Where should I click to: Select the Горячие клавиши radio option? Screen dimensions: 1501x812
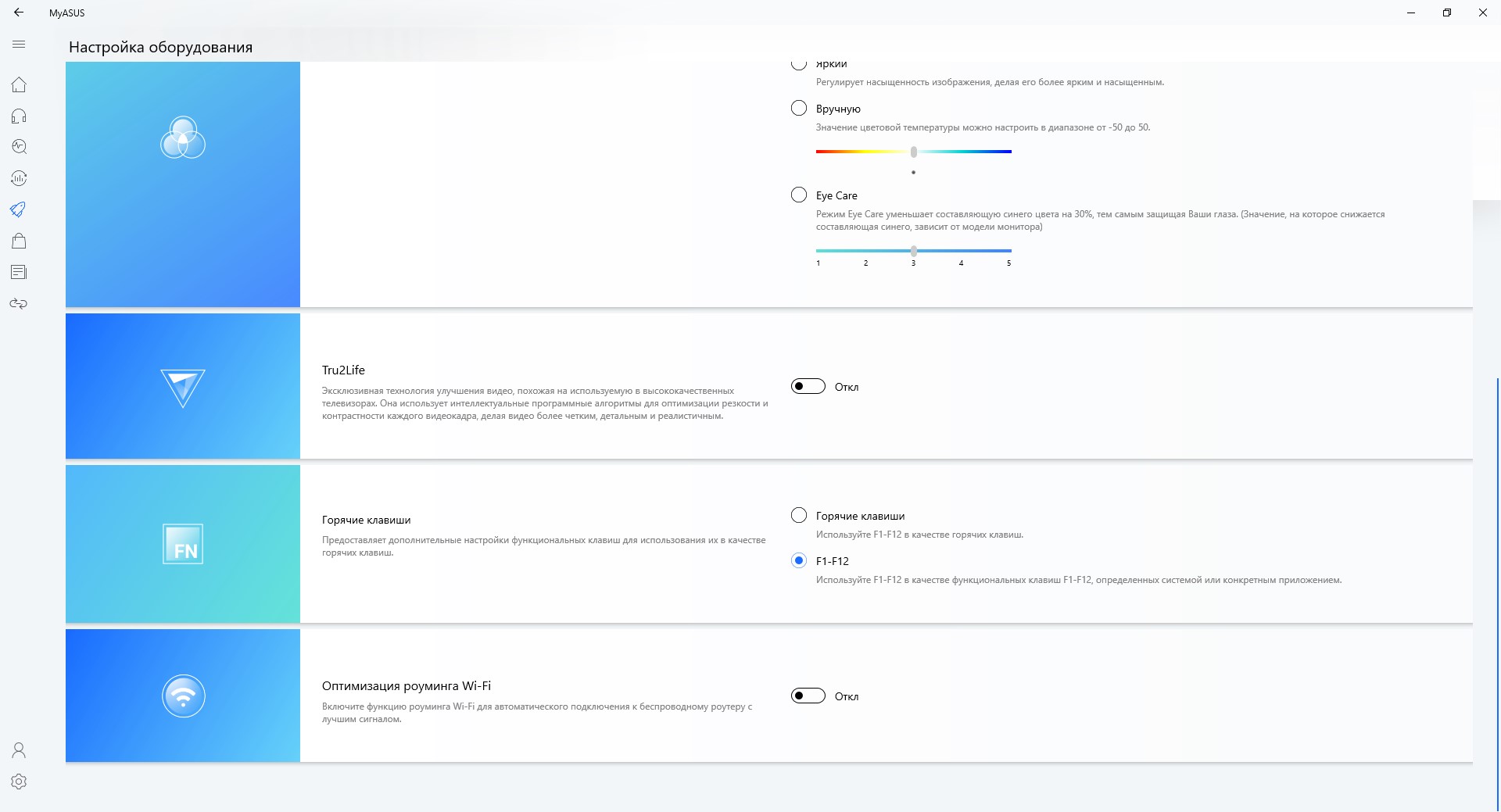[799, 515]
